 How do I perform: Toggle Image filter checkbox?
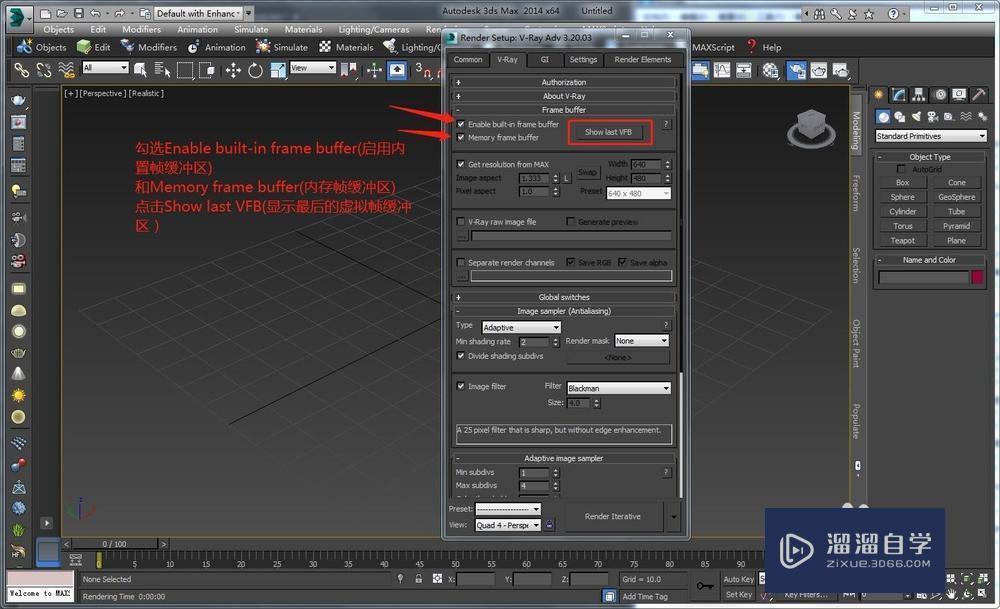(460, 386)
